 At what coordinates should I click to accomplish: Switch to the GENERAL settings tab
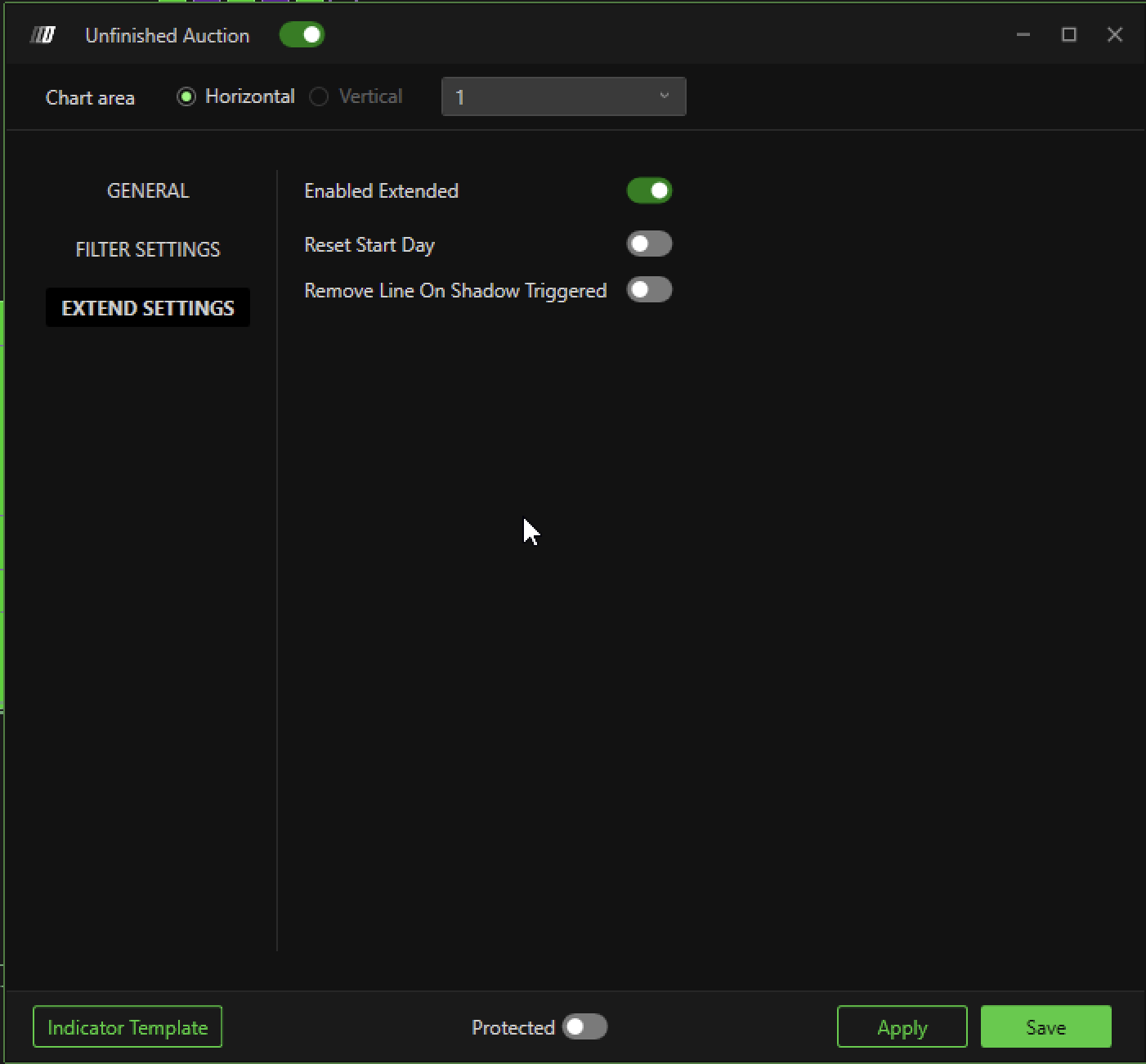click(x=148, y=191)
